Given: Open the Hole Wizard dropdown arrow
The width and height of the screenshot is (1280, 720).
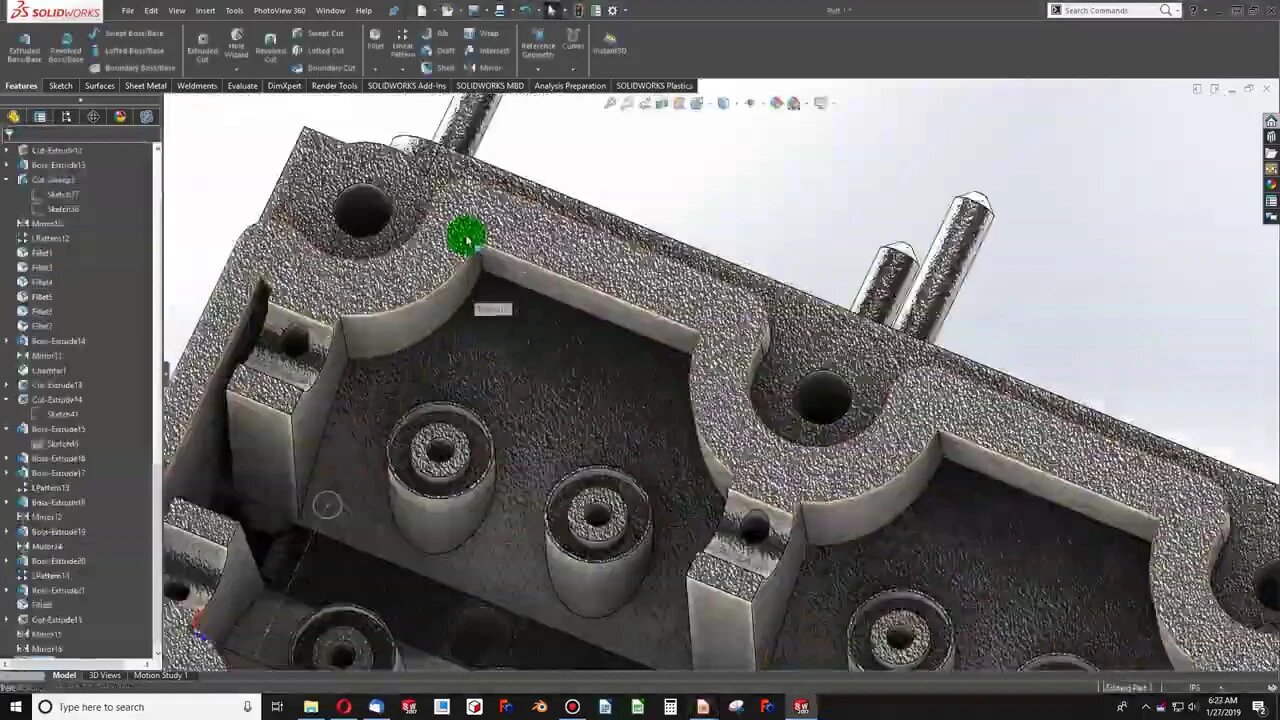Looking at the screenshot, I should click(x=237, y=69).
